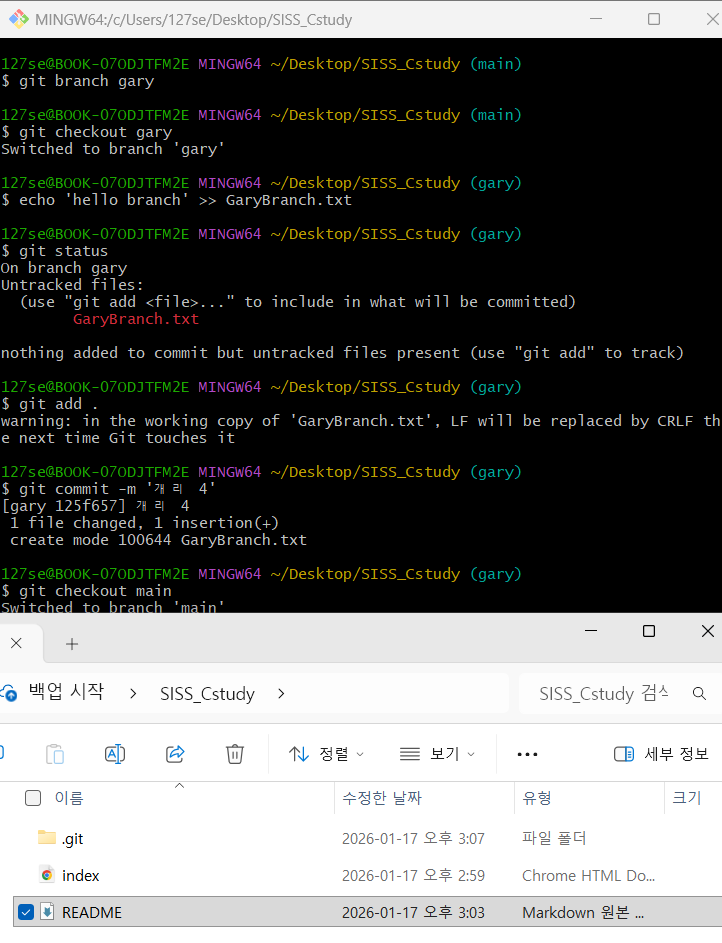Click the SISS_Cstudy 검색 search field
722x943 pixels.
point(603,693)
